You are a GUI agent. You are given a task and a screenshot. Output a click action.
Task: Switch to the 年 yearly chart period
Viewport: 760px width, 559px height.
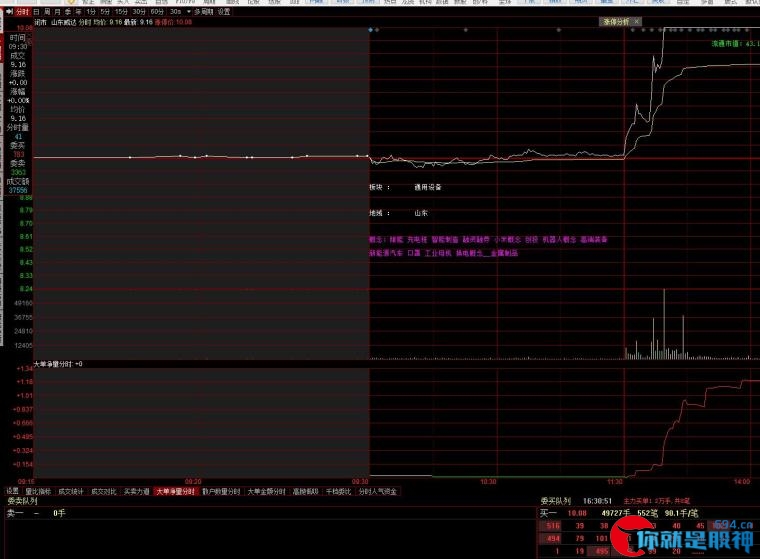click(78, 12)
